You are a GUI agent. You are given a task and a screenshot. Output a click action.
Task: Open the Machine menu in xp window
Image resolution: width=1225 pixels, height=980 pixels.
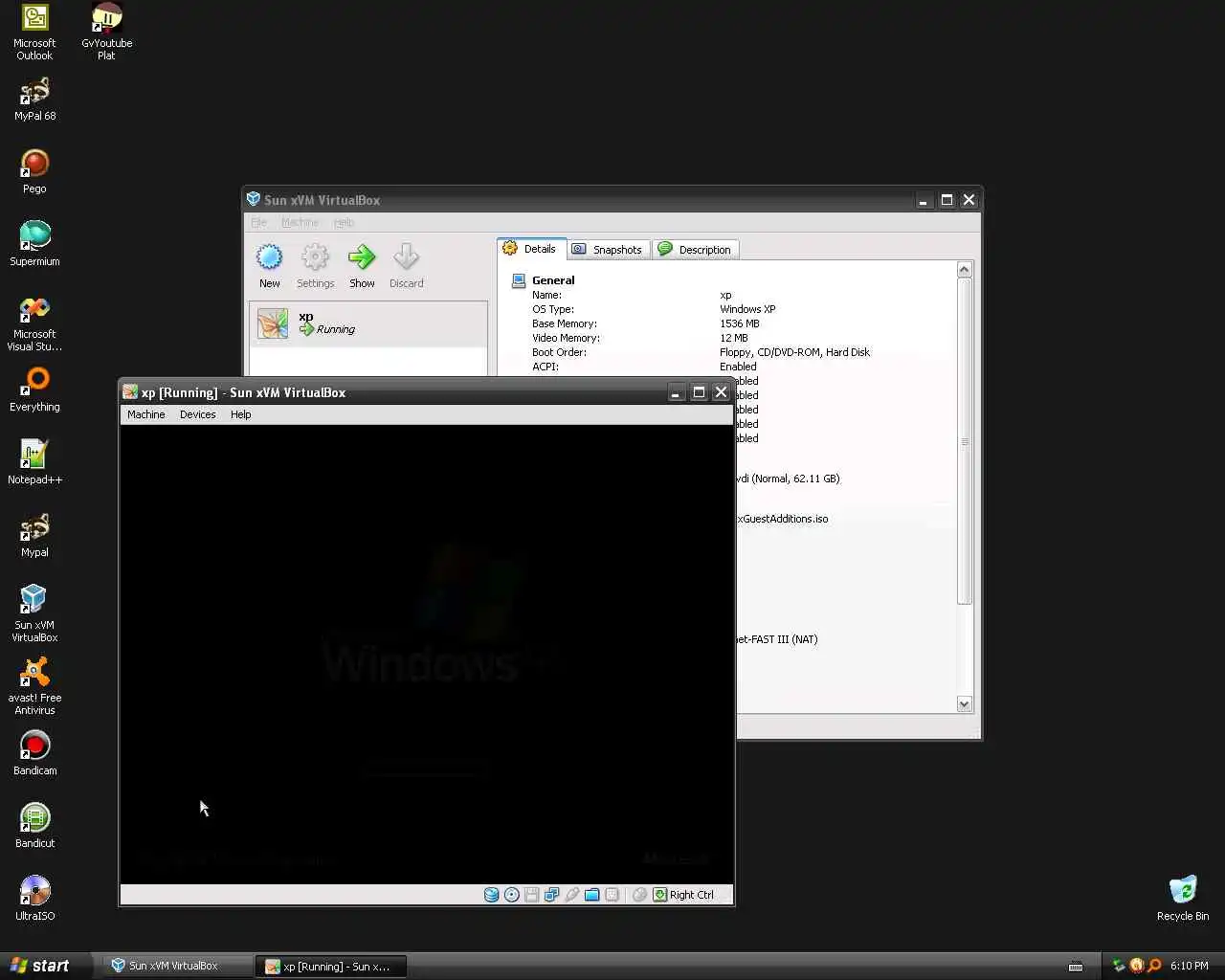coord(145,414)
